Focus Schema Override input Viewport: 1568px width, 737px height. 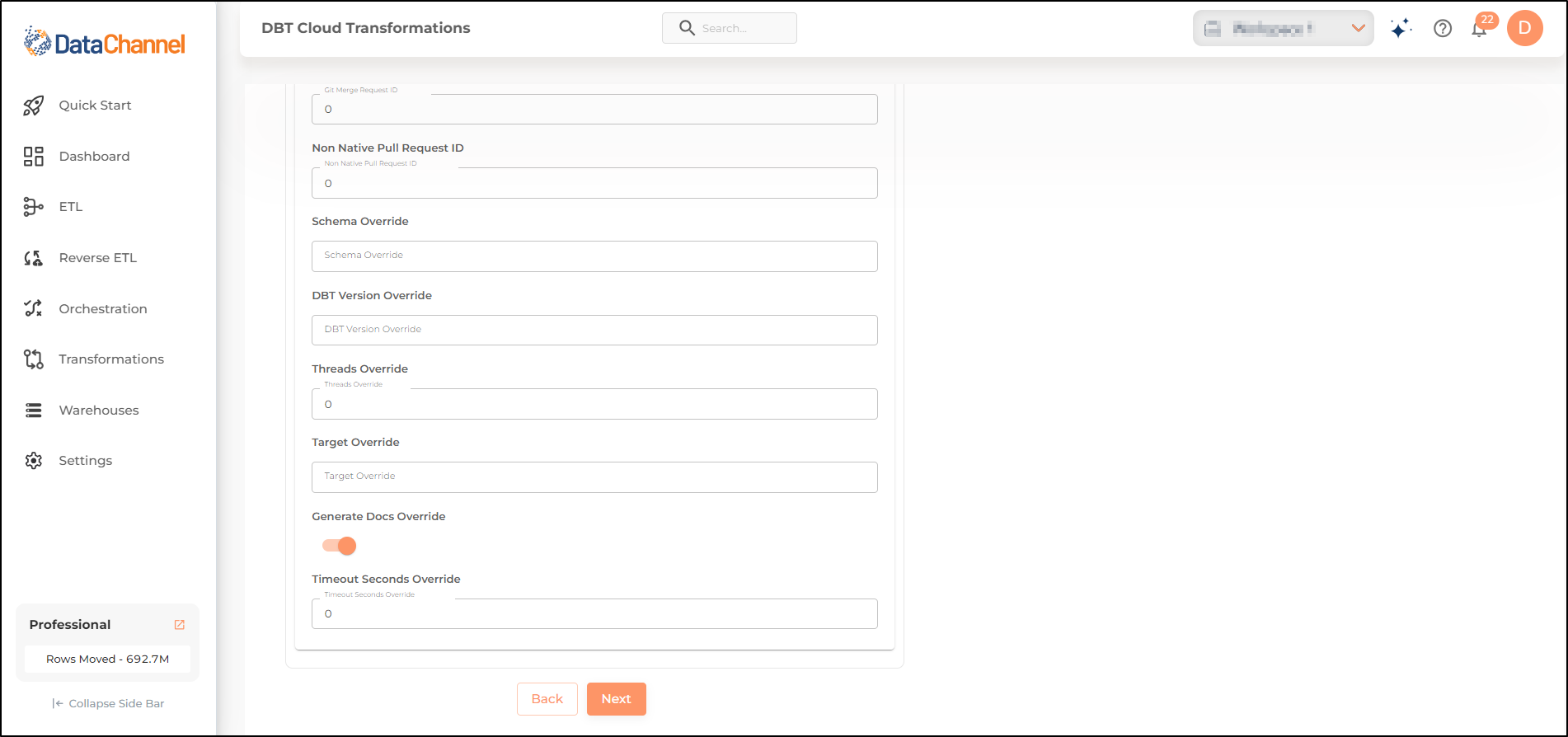[594, 256]
